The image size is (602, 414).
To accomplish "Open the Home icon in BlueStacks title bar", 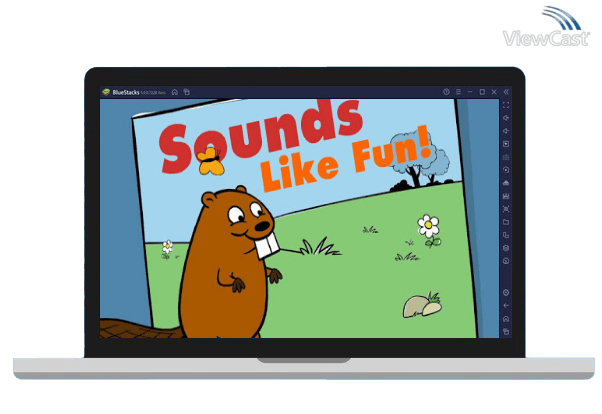I will (175, 92).
